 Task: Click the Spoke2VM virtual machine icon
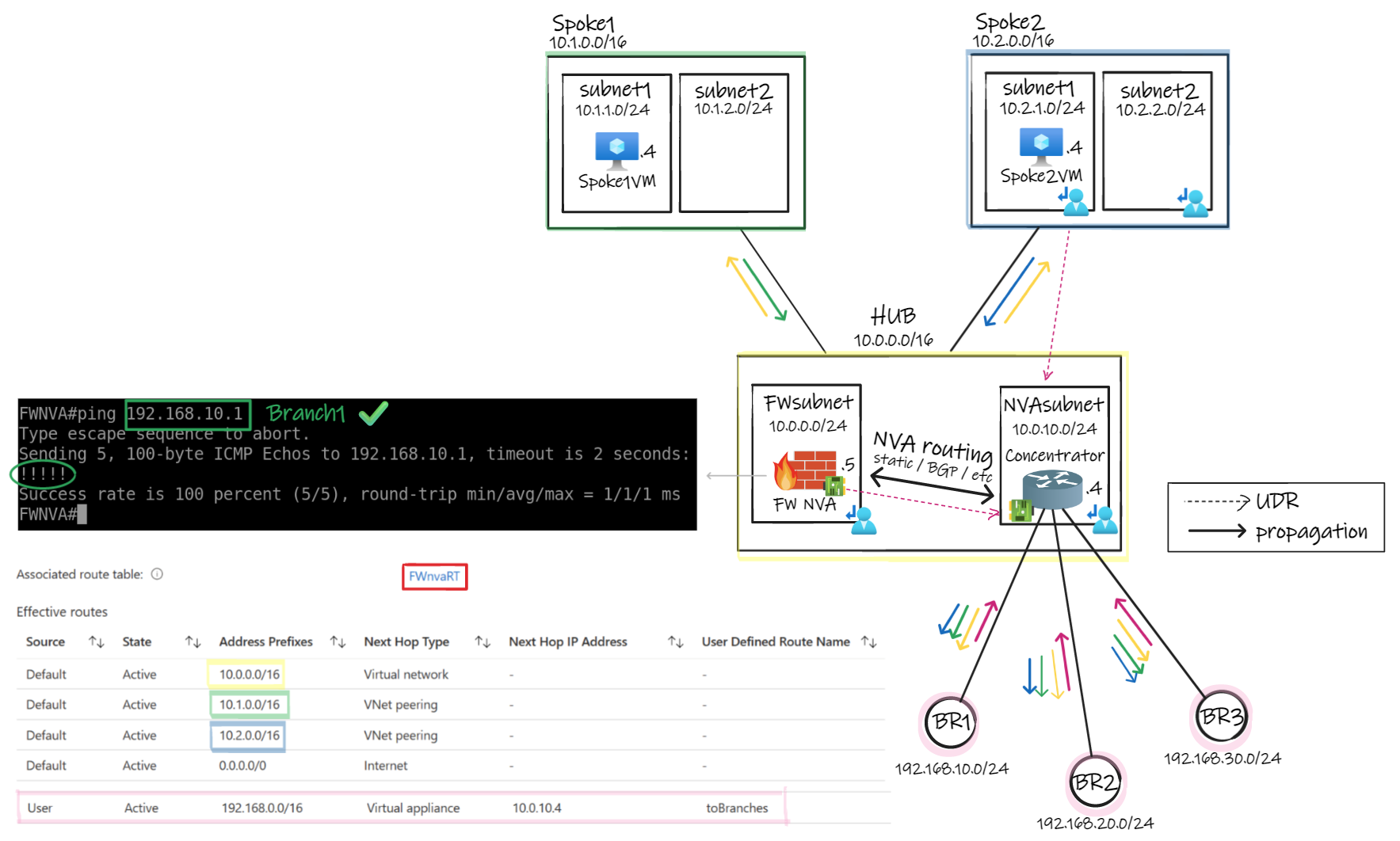pyautogui.click(x=1043, y=144)
